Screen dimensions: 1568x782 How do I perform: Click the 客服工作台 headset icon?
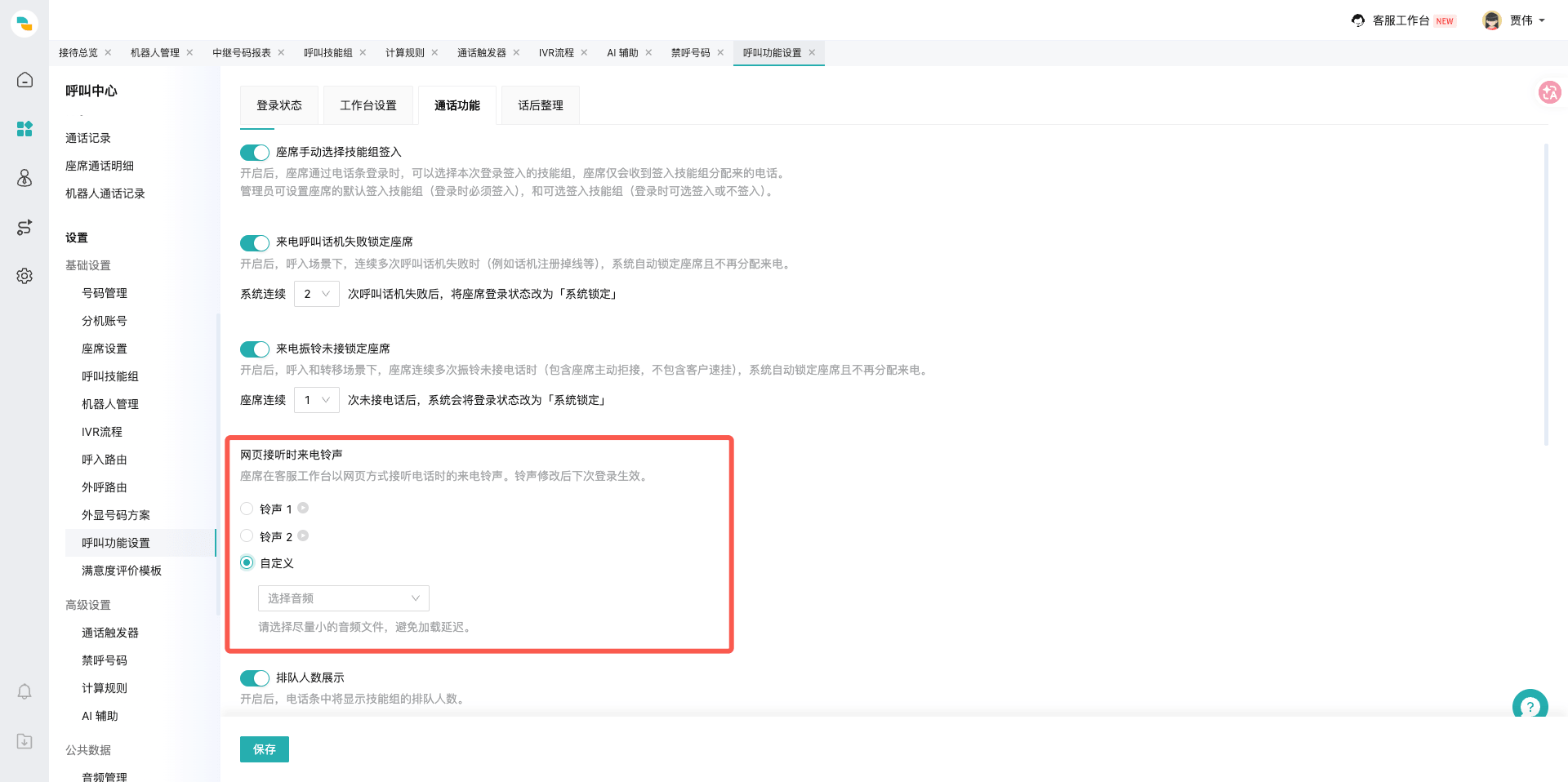point(1358,20)
